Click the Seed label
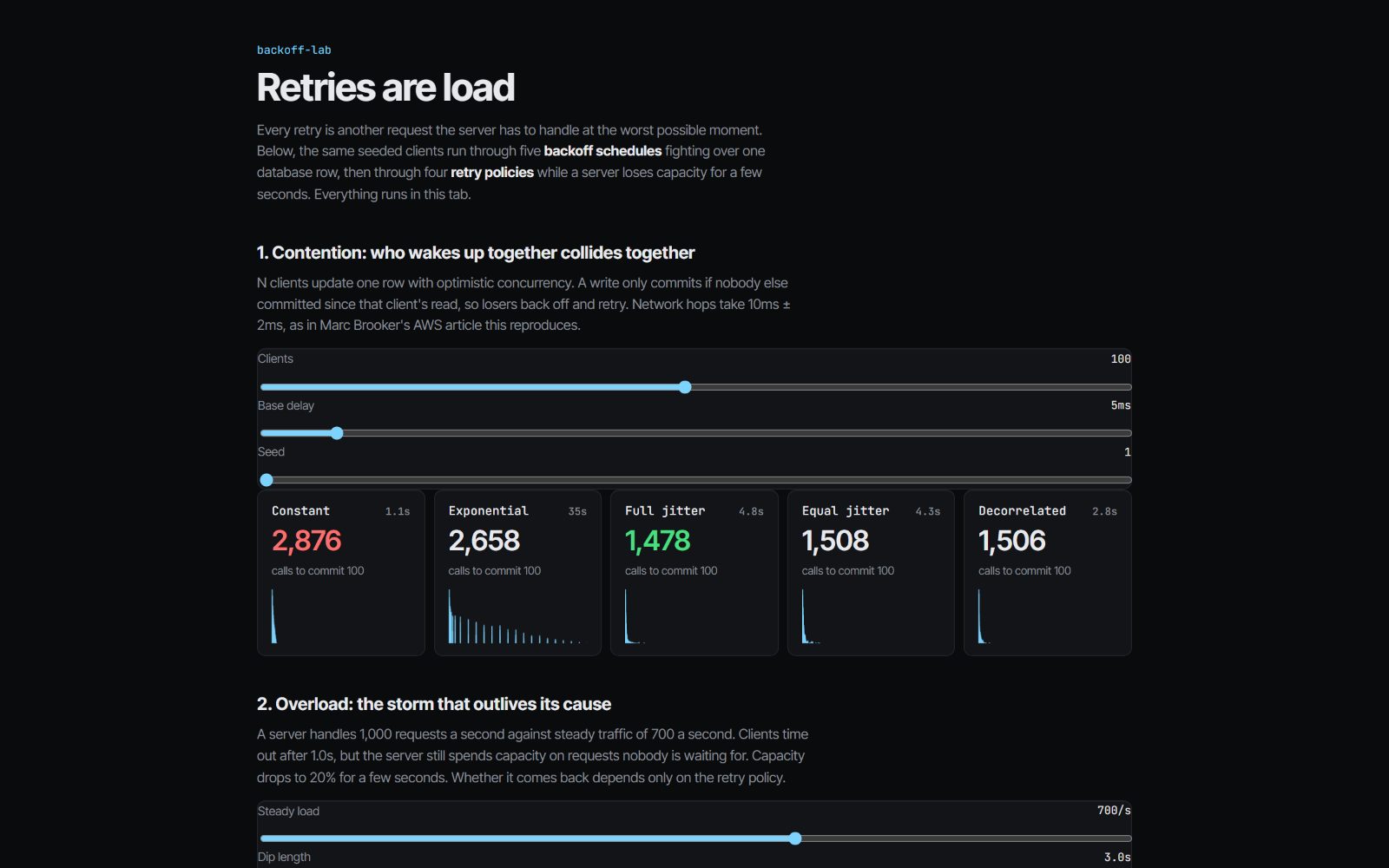Viewport: 1389px width, 868px height. click(x=271, y=452)
